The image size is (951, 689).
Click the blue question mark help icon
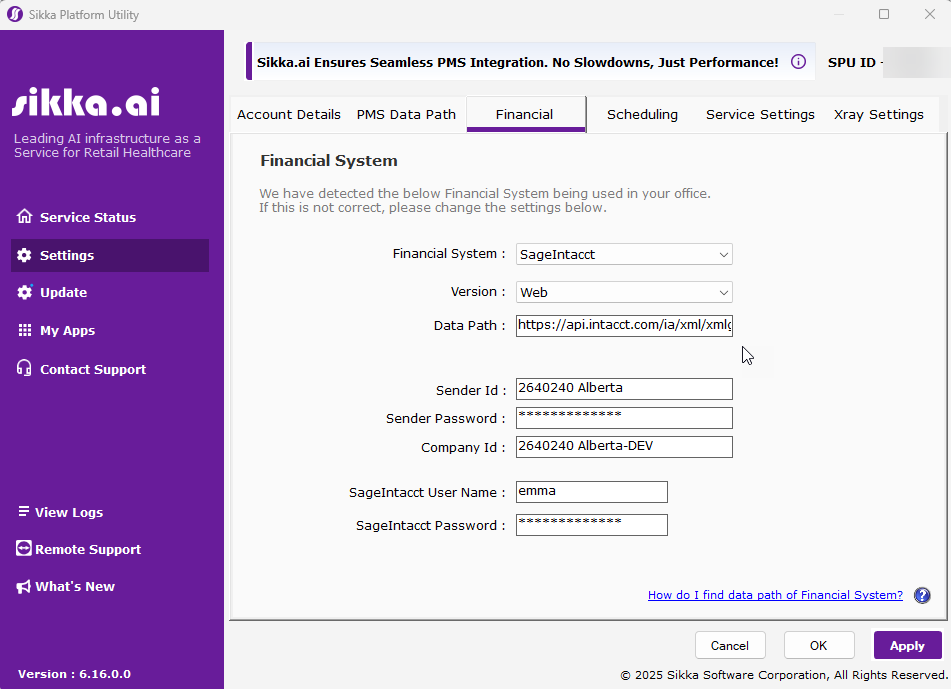(x=922, y=595)
